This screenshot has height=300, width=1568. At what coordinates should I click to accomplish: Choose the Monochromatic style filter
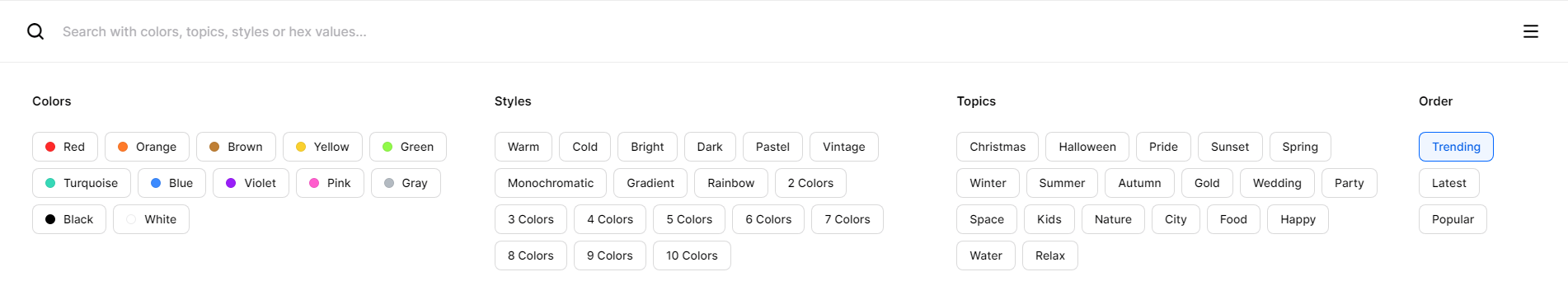coord(551,183)
